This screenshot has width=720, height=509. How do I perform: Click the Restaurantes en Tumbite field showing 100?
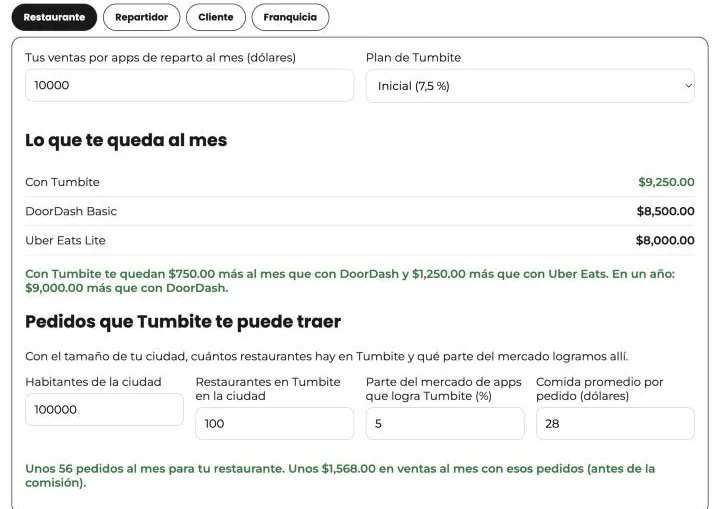[x=275, y=424]
